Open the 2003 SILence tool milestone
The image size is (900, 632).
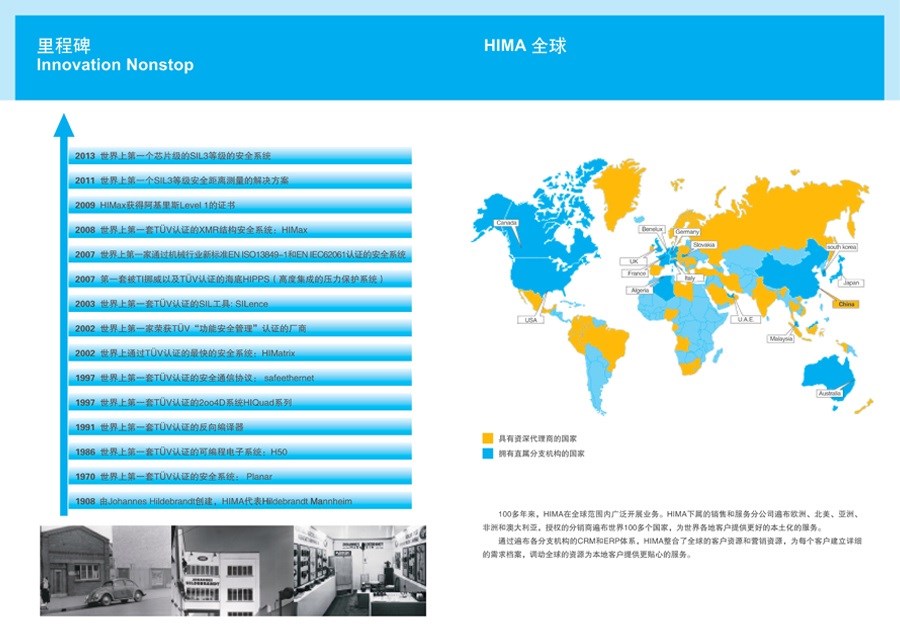[x=240, y=303]
